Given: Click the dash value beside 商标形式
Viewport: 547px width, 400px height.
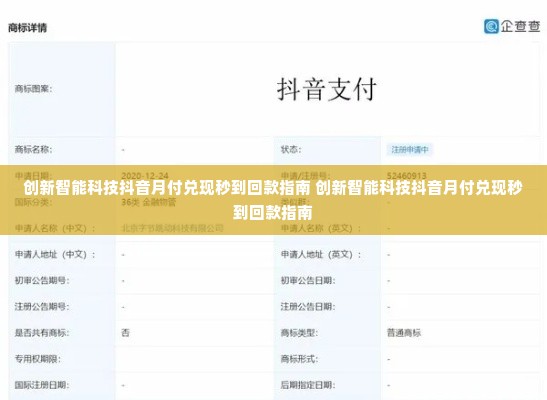Looking at the screenshot, I should 389,359.
